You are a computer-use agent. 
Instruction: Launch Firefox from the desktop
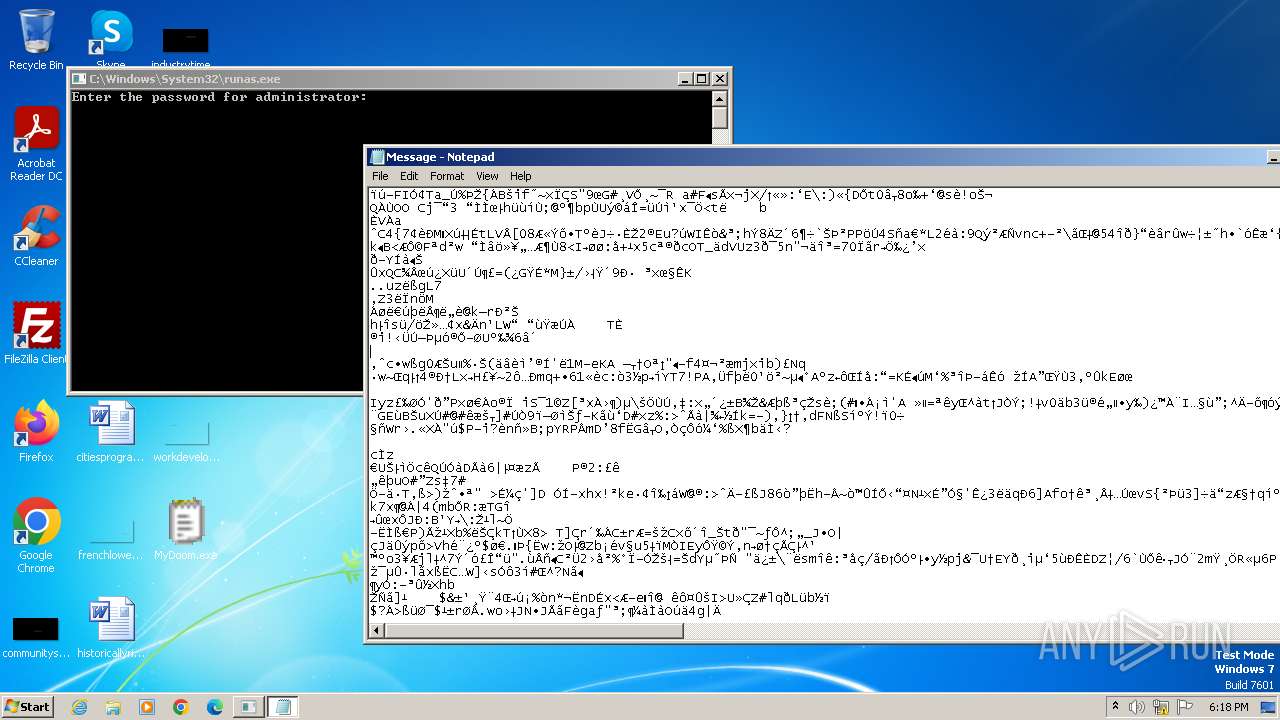36,431
